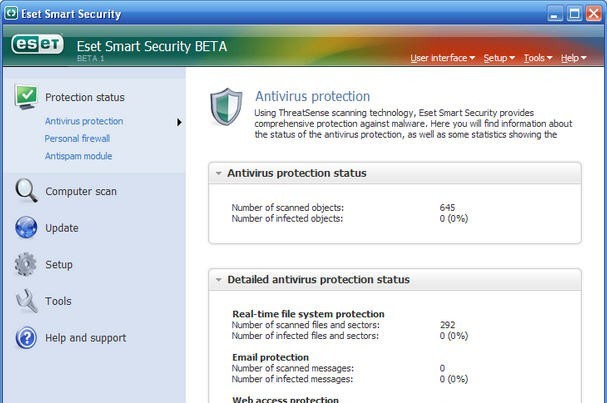Image resolution: width=607 pixels, height=403 pixels.
Task: Minimize the Eset Smart Security window
Action: coord(556,14)
